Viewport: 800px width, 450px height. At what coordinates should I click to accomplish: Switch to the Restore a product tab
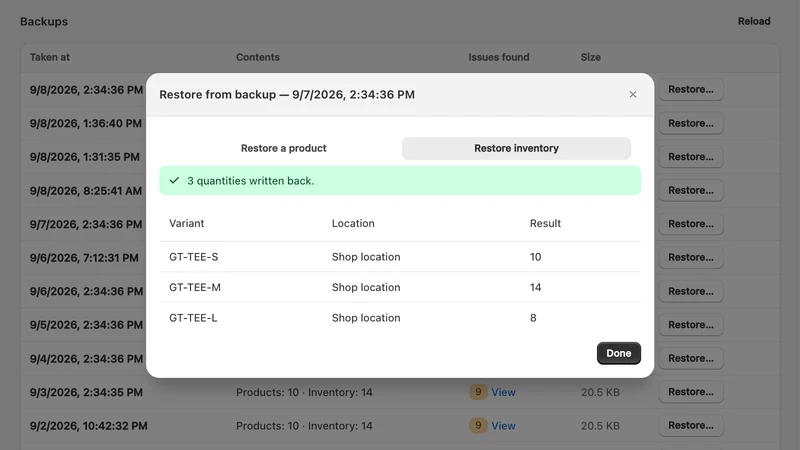[284, 148]
